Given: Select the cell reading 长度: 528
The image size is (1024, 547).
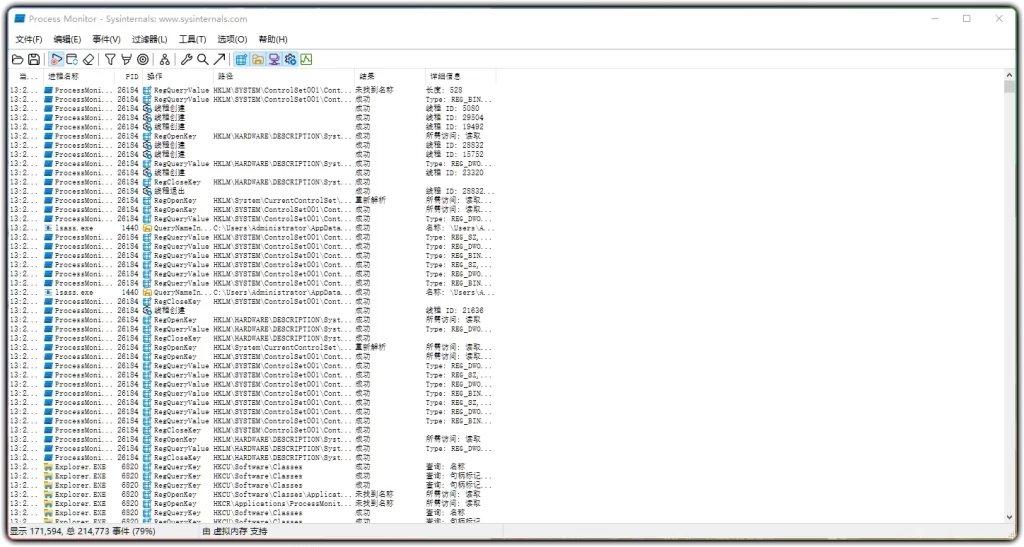Looking at the screenshot, I should 444,90.
